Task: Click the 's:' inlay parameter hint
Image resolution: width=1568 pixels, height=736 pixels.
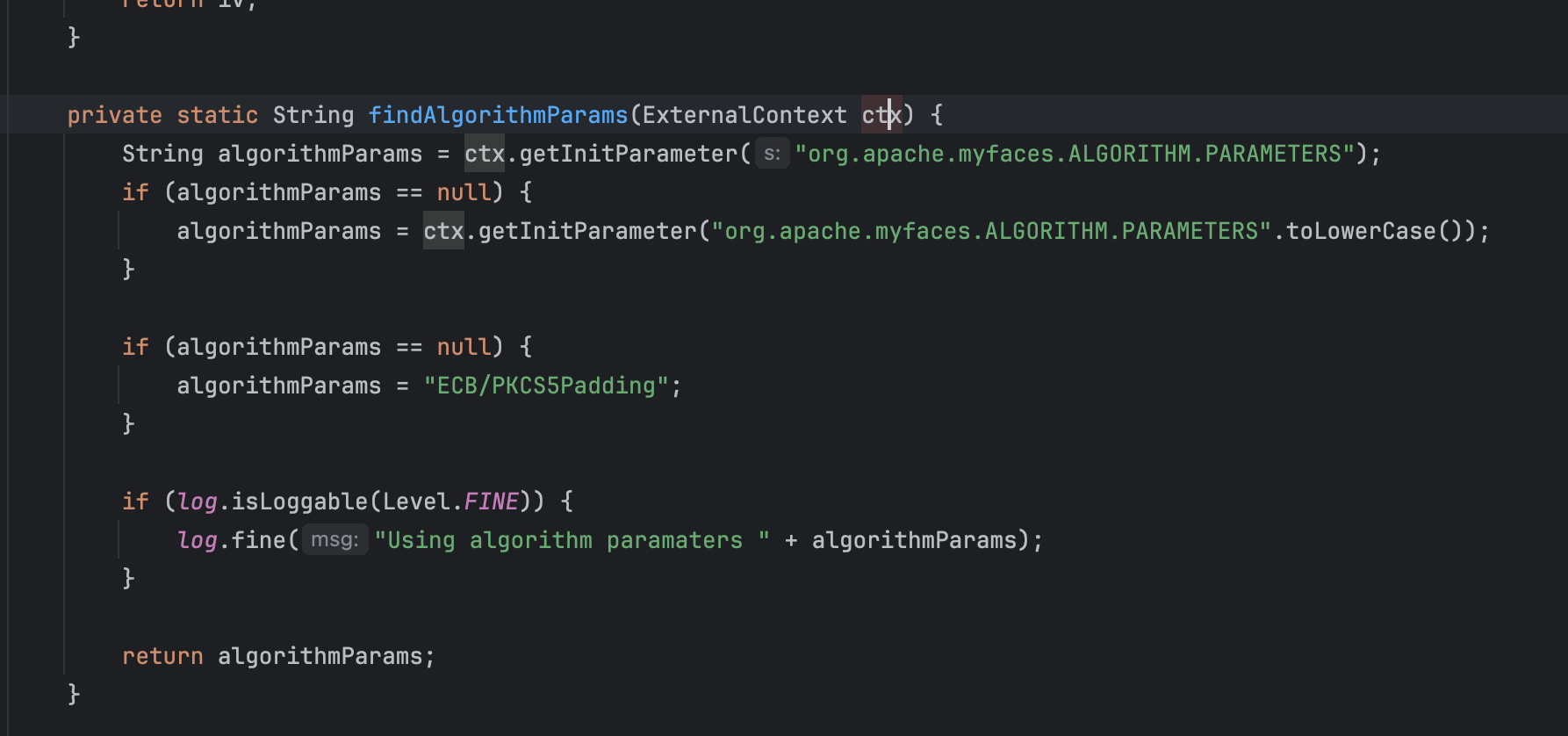Action: (772, 154)
